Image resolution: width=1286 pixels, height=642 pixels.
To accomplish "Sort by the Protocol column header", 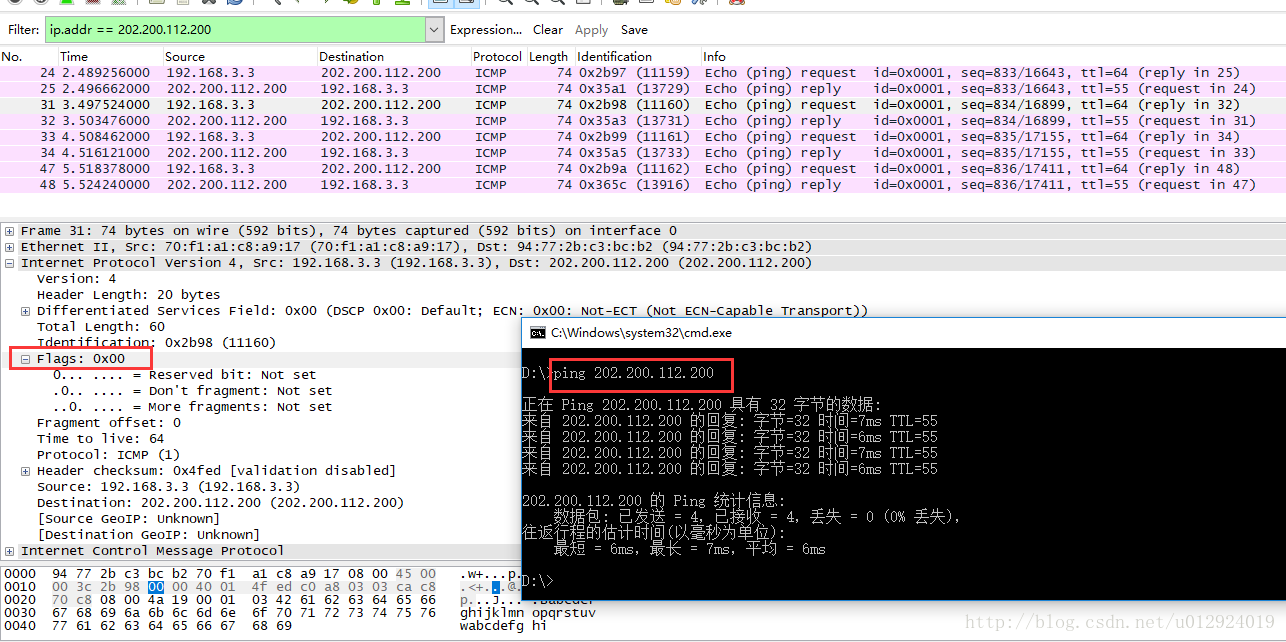I will 498,57.
